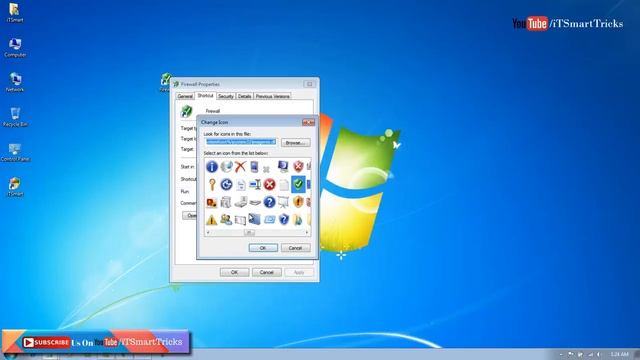Pick the golden key icon
Image resolution: width=640 pixels, height=360 pixels.
click(x=211, y=184)
